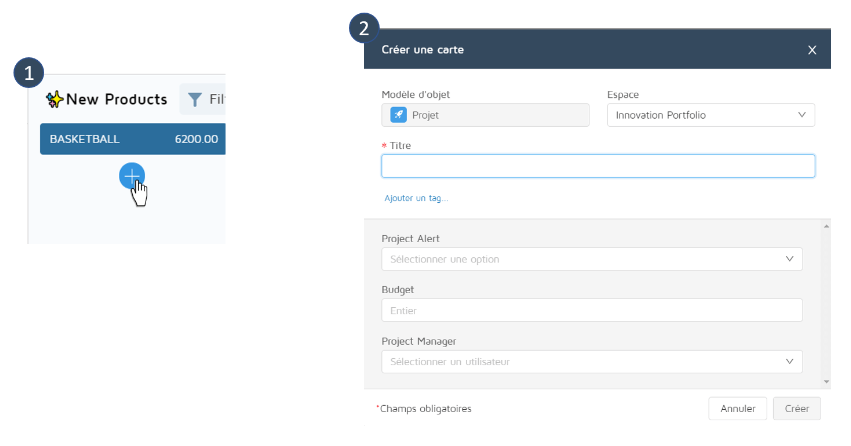This screenshot has width=851, height=446.
Task: Open the Project Manager user dropdown
Action: (x=591, y=361)
